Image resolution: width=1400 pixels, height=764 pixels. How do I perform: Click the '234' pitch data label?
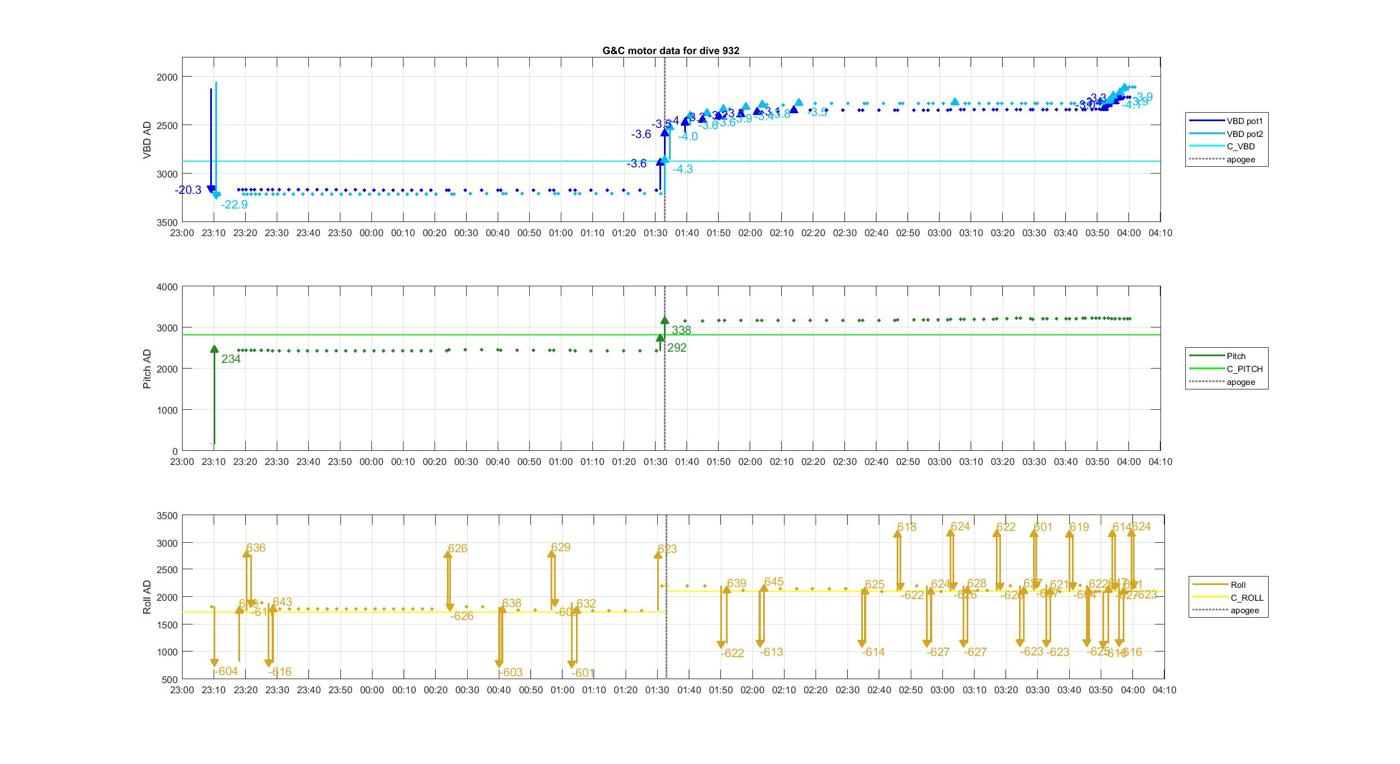[x=231, y=360]
